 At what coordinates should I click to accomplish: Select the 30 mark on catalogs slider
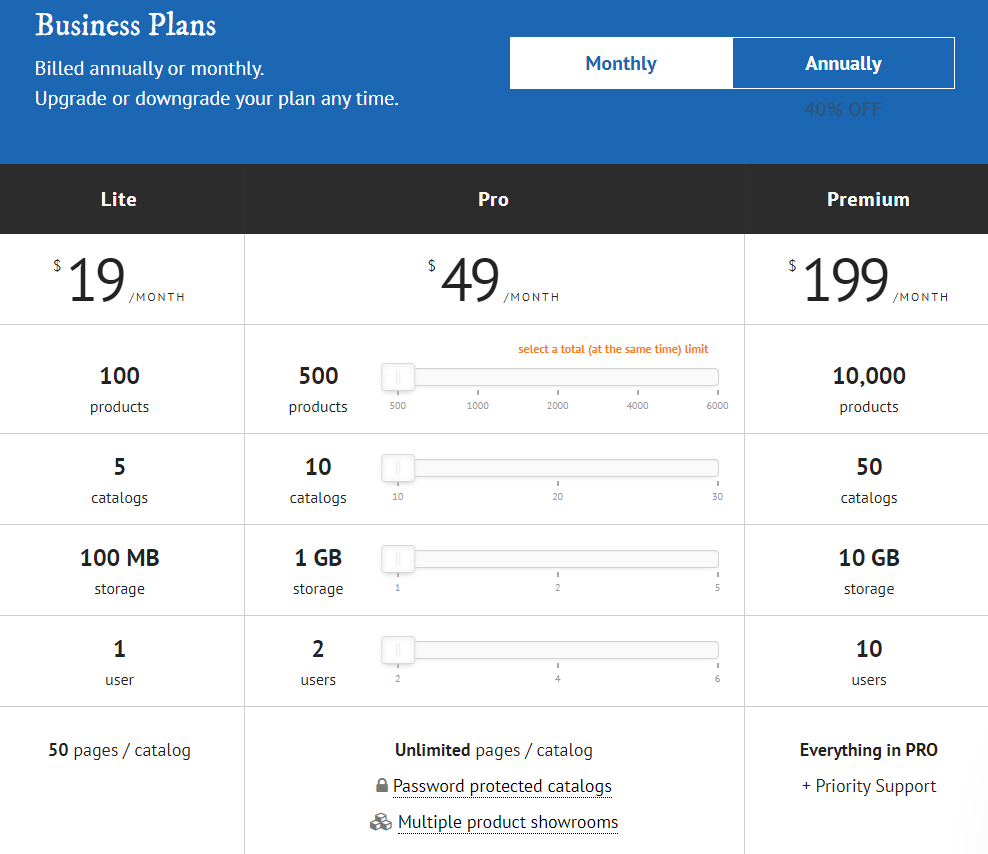pyautogui.click(x=717, y=497)
